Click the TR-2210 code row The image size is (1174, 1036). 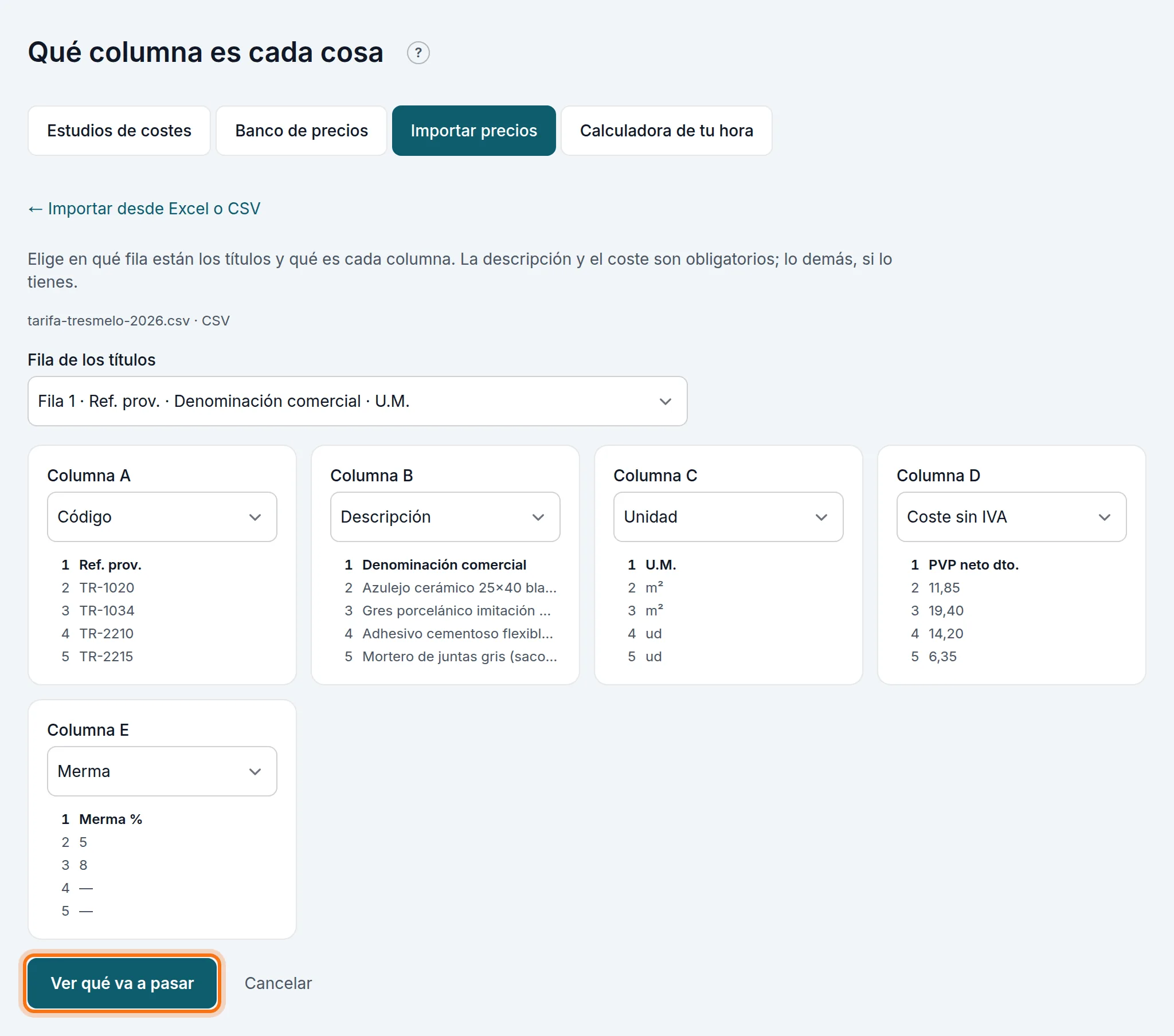(106, 633)
